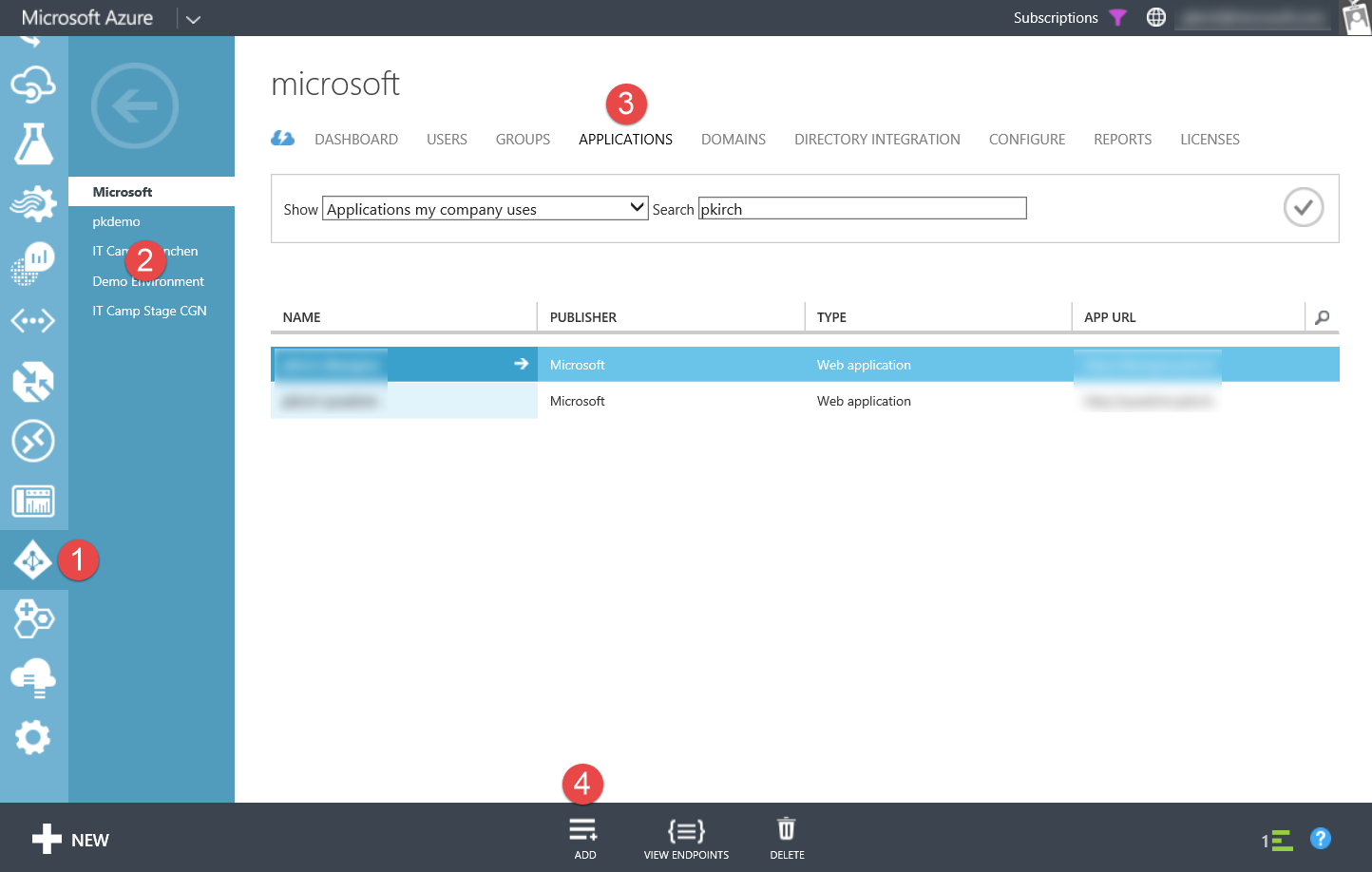Open the flask Machine Learning sidebar icon
Image resolution: width=1372 pixels, height=872 pixels.
[33, 143]
